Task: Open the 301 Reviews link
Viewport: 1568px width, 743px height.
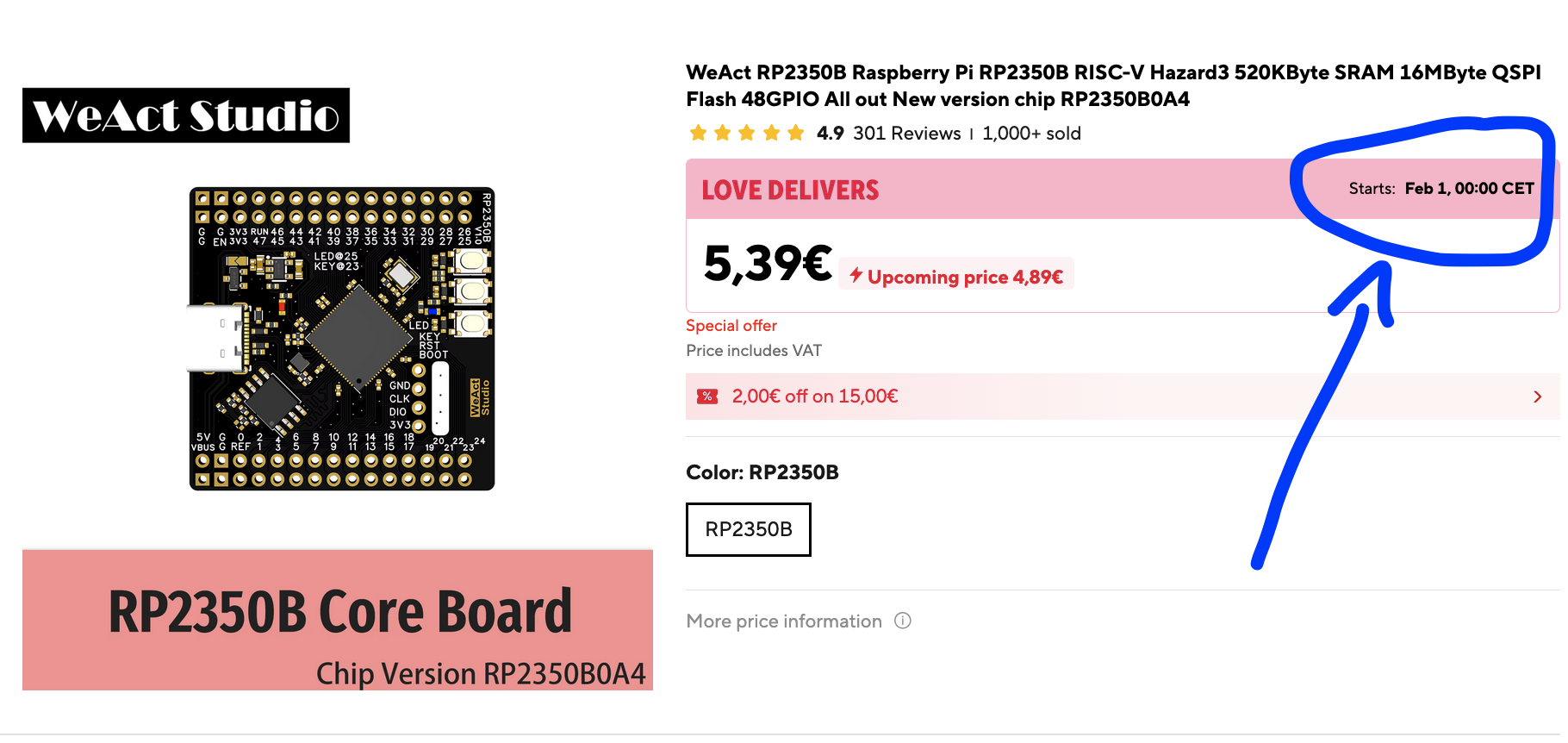Action: [906, 134]
